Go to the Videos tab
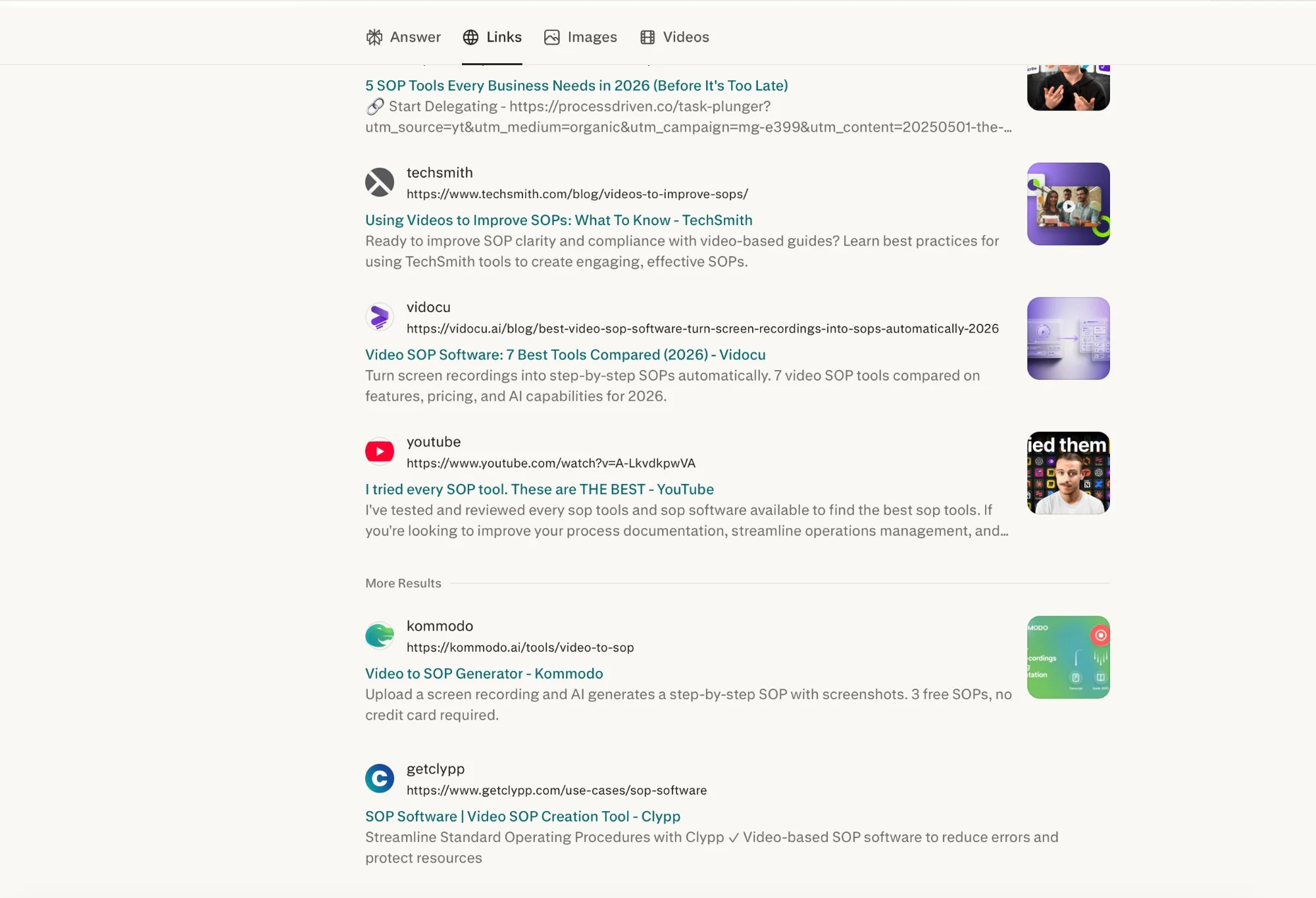Screen dimensions: 1316x898 [x=674, y=37]
